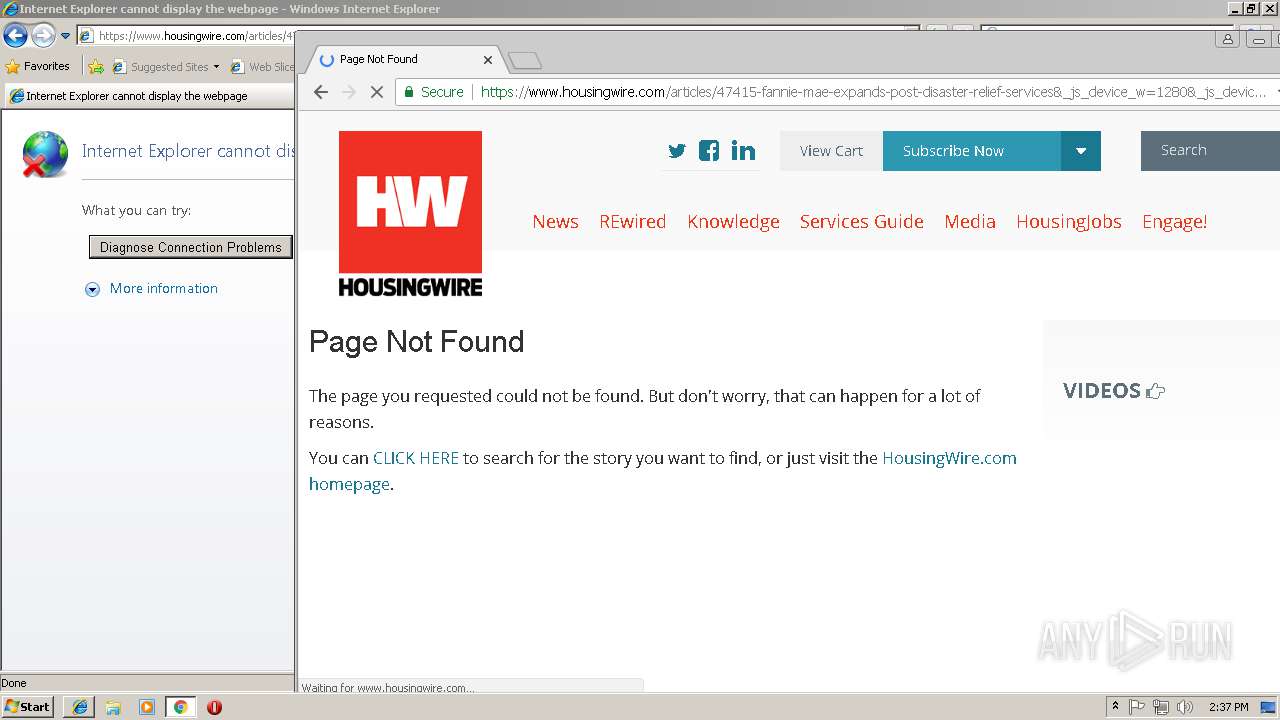
Task: Click Chrome's greyed-out forward arrow
Action: [x=349, y=92]
